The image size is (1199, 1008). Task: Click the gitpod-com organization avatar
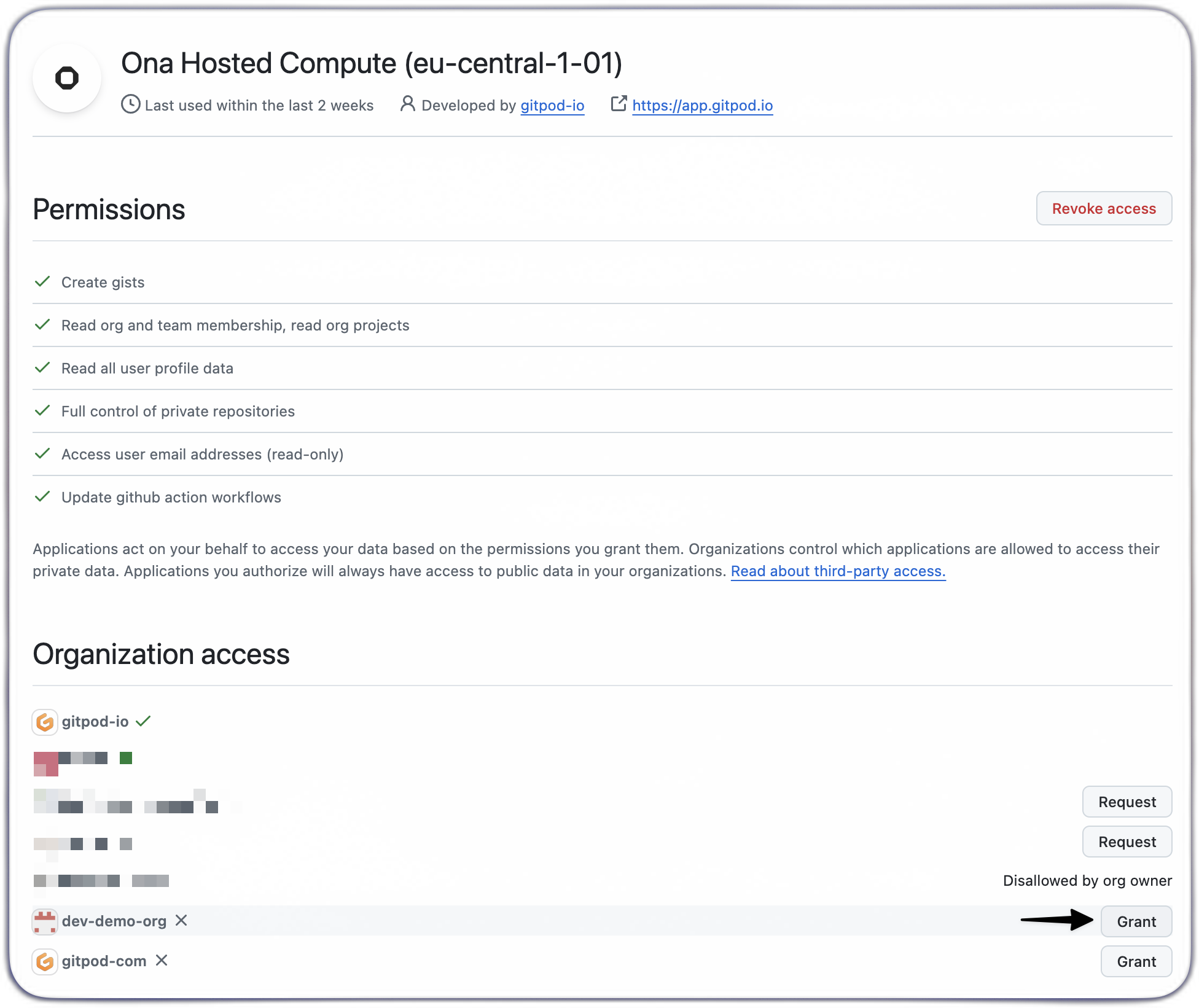(44, 961)
